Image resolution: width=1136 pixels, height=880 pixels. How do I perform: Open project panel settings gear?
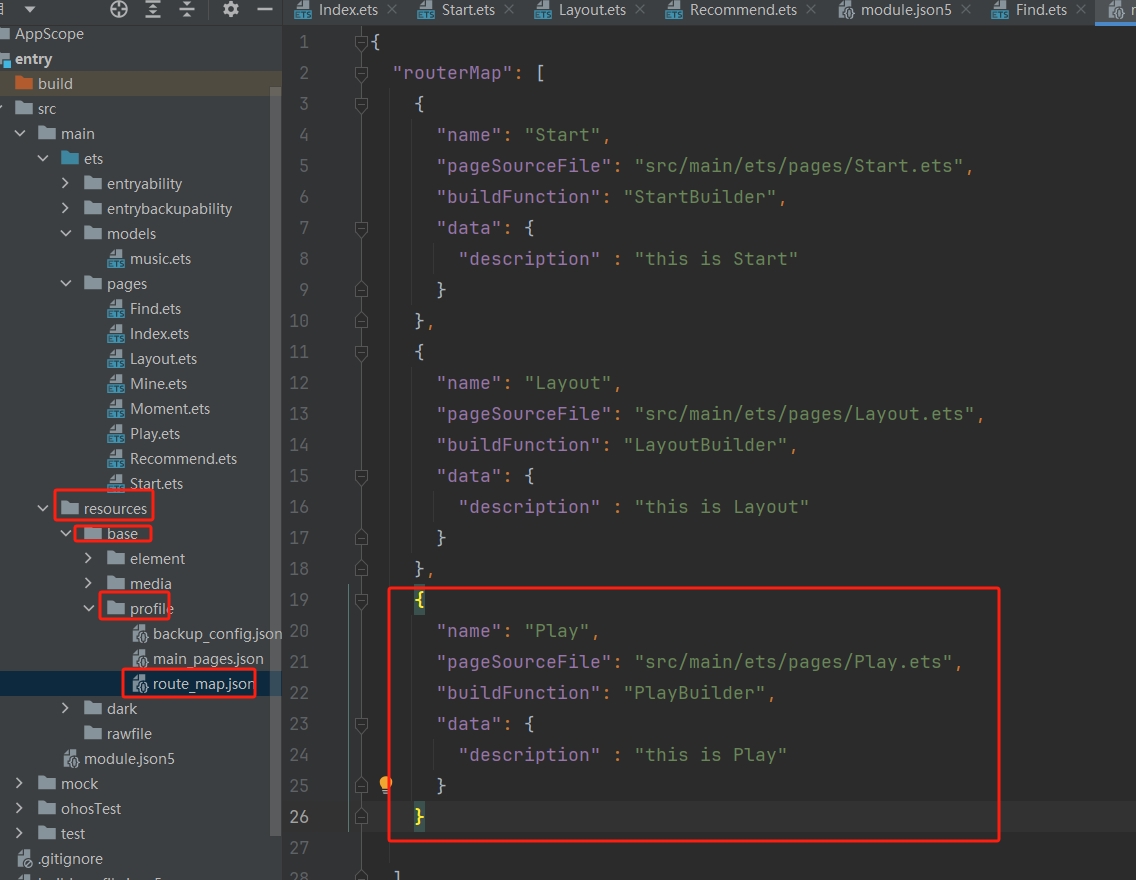click(x=231, y=10)
